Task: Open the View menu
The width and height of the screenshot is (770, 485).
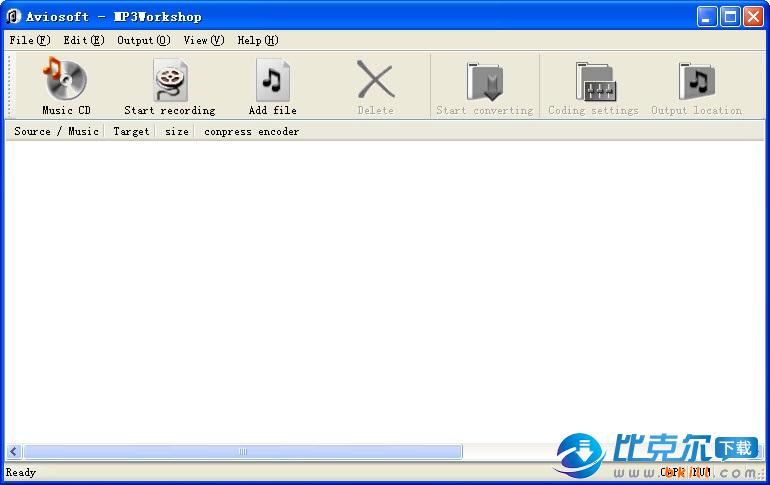Action: point(203,40)
